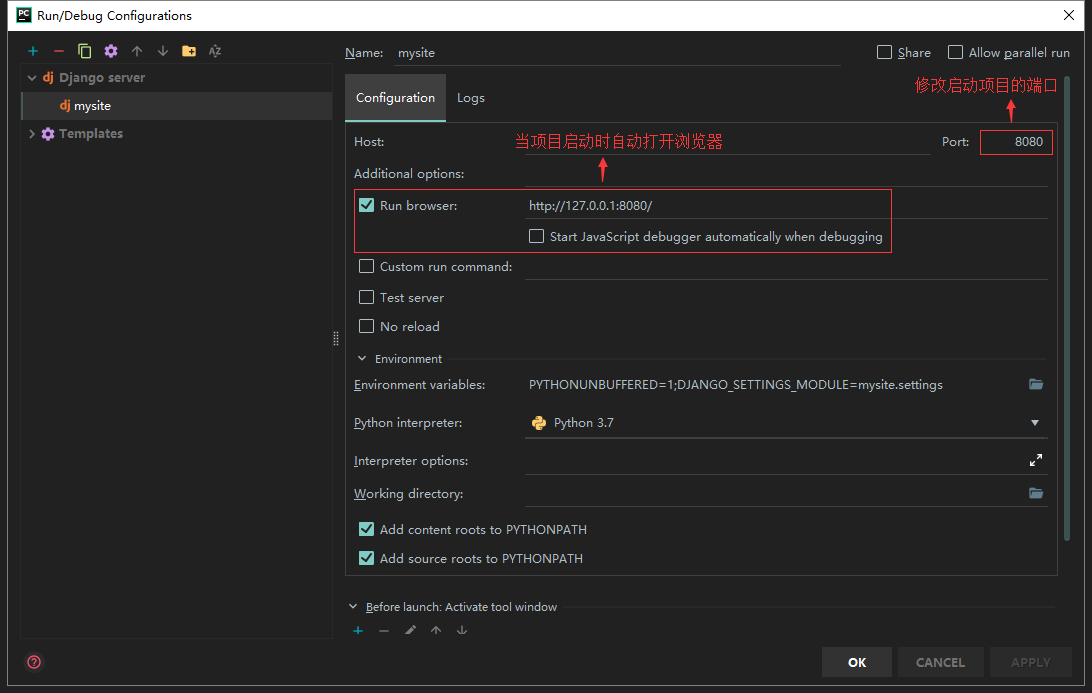Add a new configuration with the plus icon
The image size is (1092, 693).
(x=33, y=51)
